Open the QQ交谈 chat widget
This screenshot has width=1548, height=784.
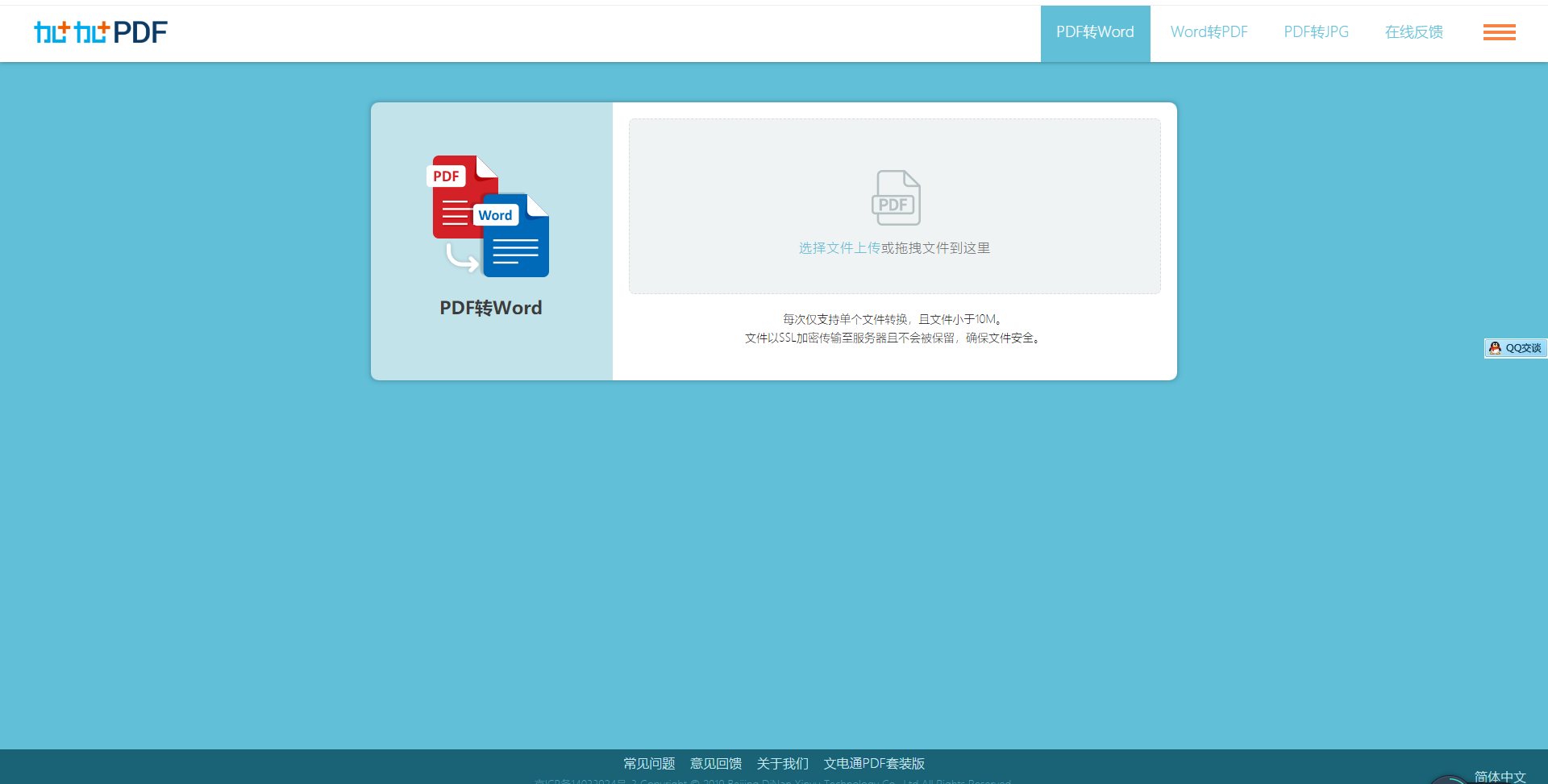pyautogui.click(x=1515, y=348)
